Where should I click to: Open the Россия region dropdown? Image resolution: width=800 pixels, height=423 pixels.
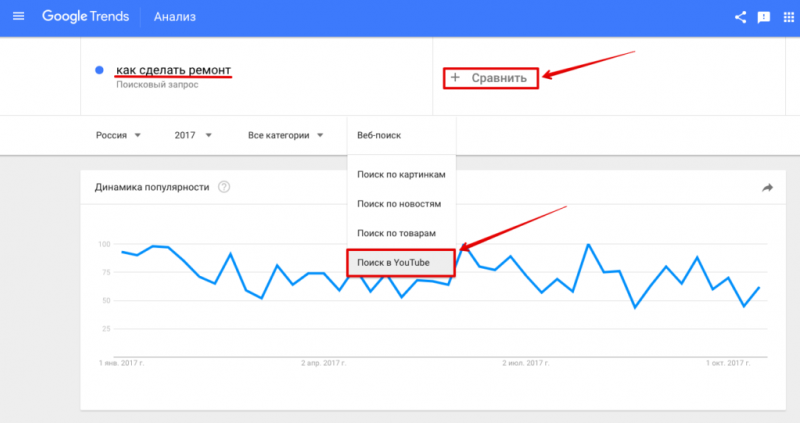click(118, 135)
